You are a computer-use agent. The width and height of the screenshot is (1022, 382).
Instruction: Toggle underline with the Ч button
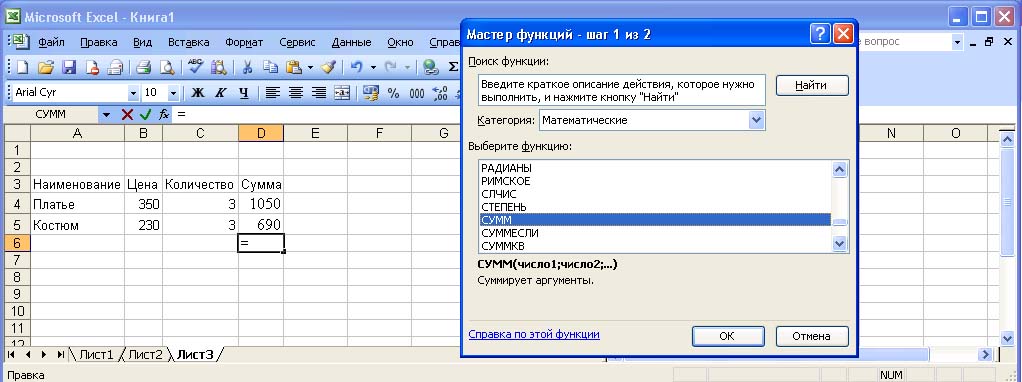[x=244, y=93]
